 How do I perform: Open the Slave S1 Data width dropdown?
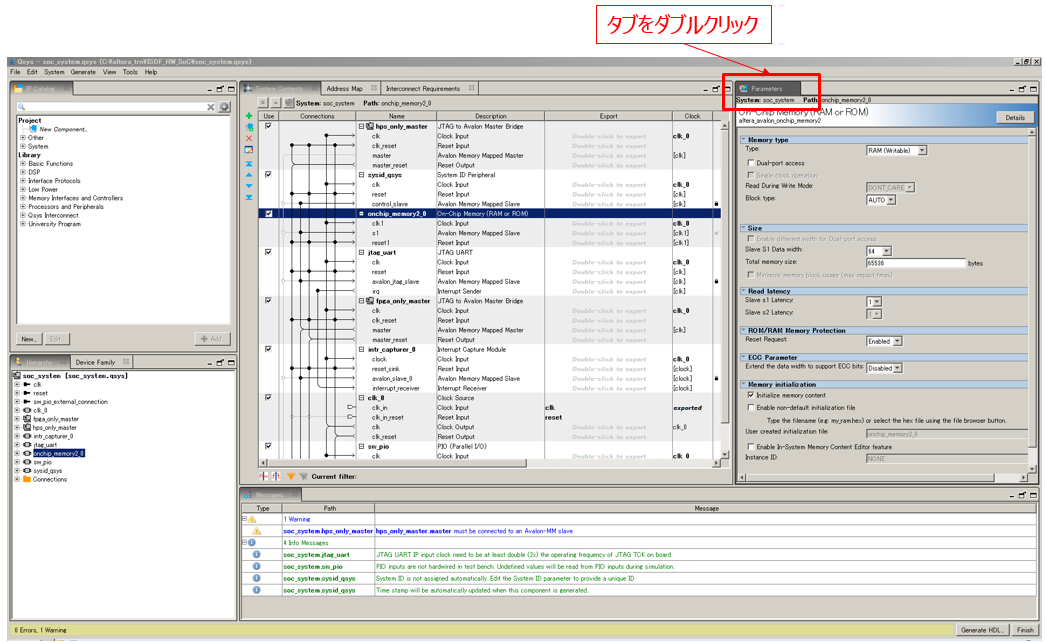(x=878, y=251)
